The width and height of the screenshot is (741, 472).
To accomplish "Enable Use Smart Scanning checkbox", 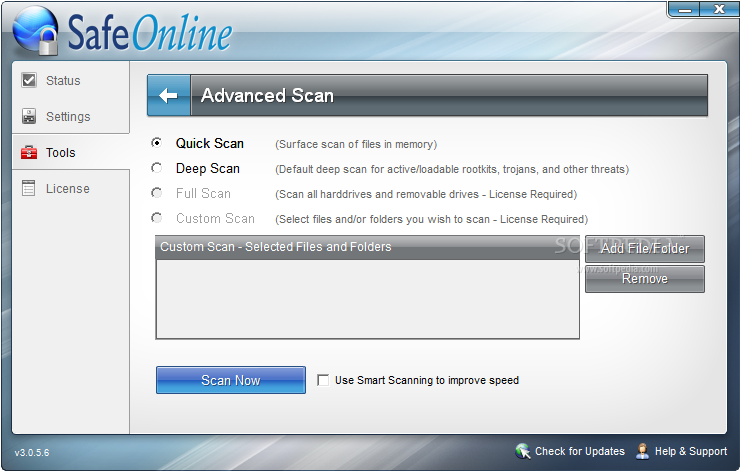I will point(323,380).
